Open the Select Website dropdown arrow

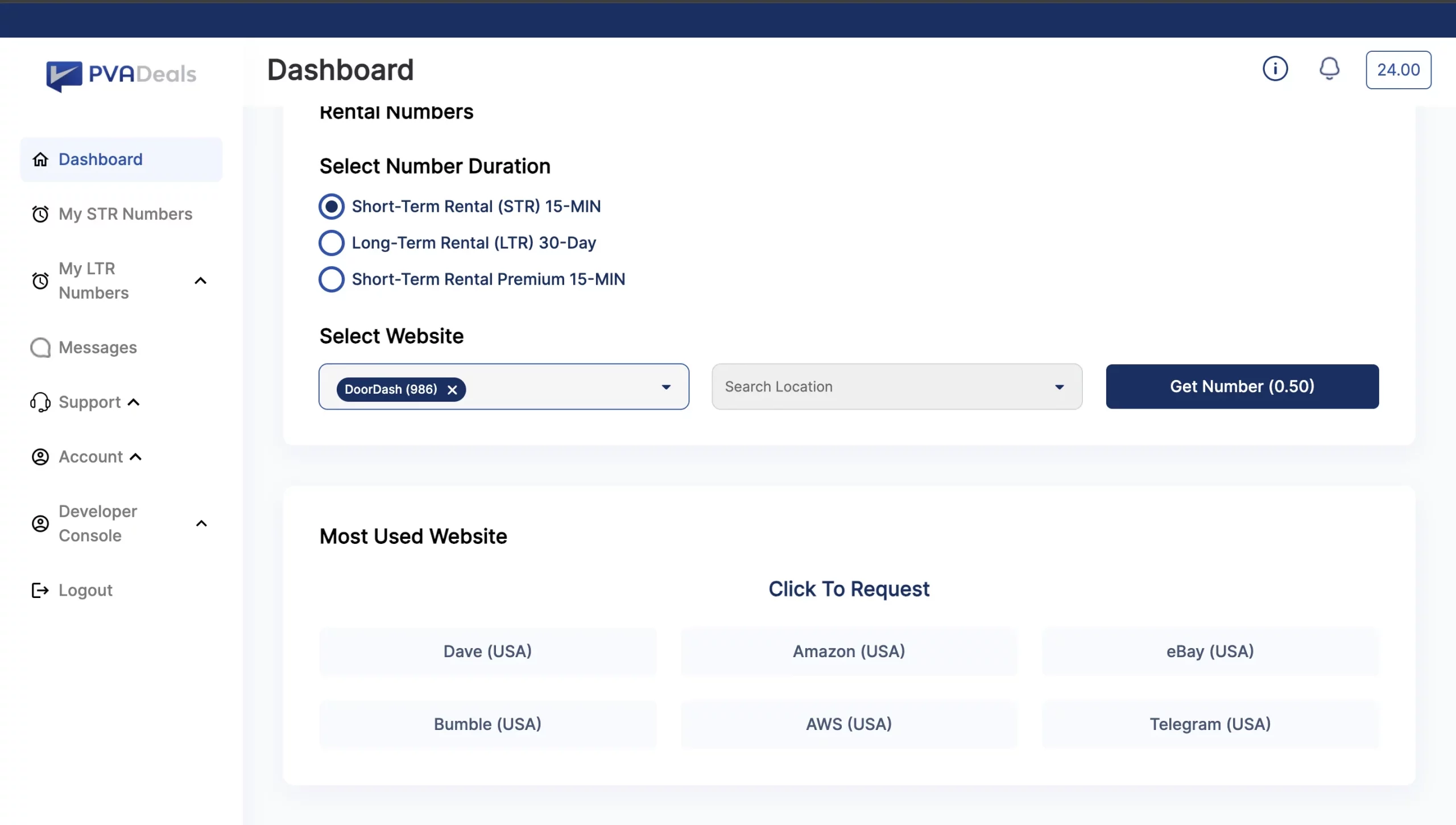[x=666, y=387]
